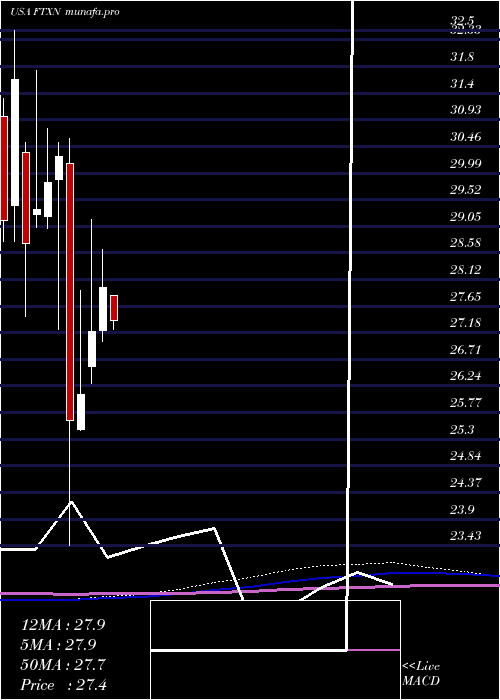The image size is (500, 700).
Task: Select the 5MA value label
Action: (58, 645)
